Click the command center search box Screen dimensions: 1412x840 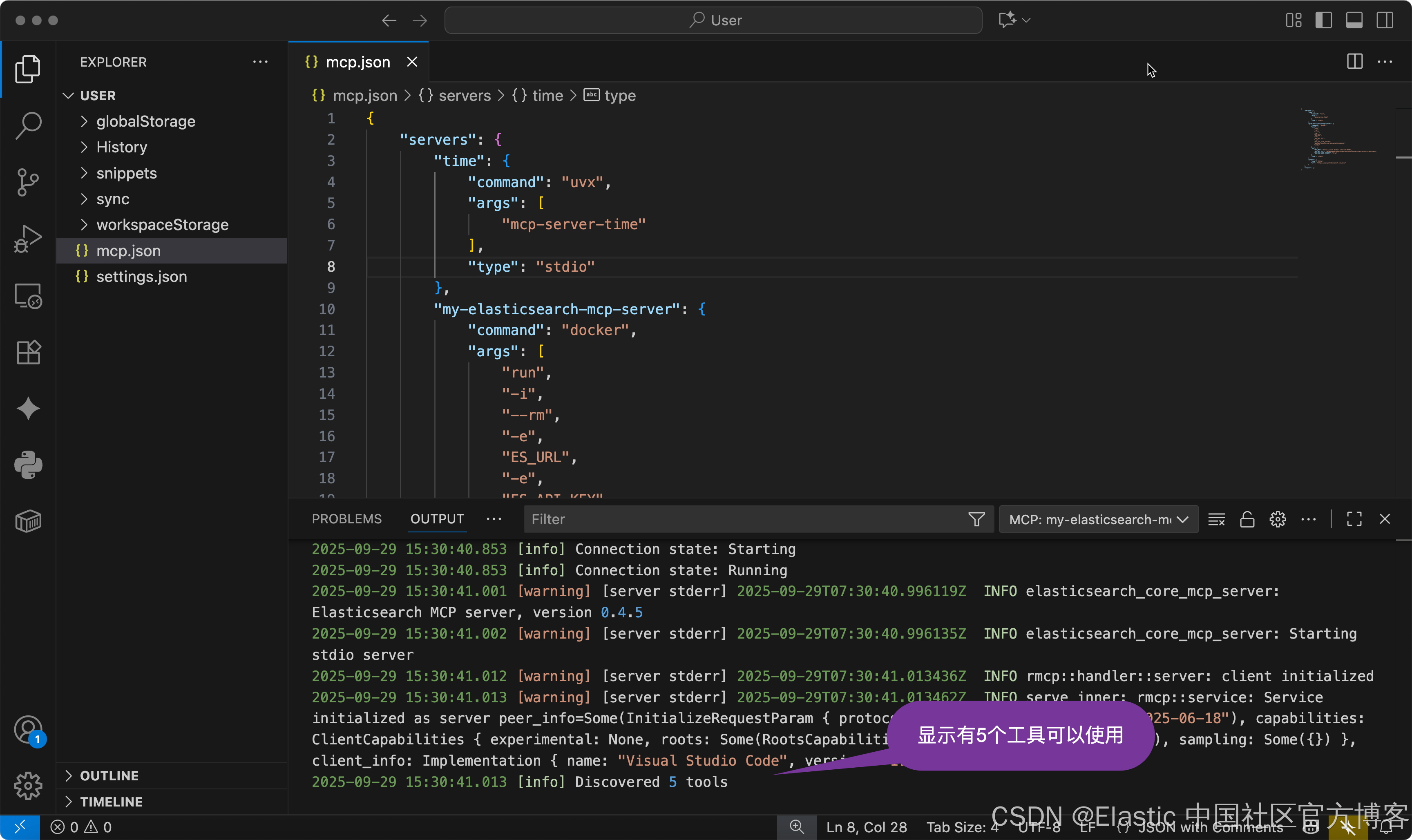click(713, 20)
